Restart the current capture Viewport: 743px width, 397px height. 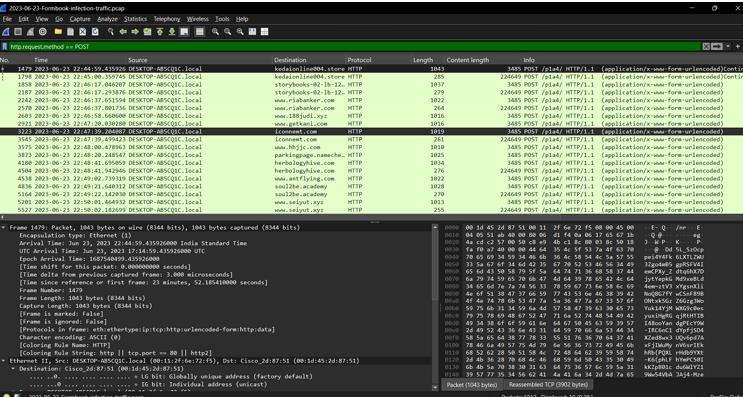(30, 32)
